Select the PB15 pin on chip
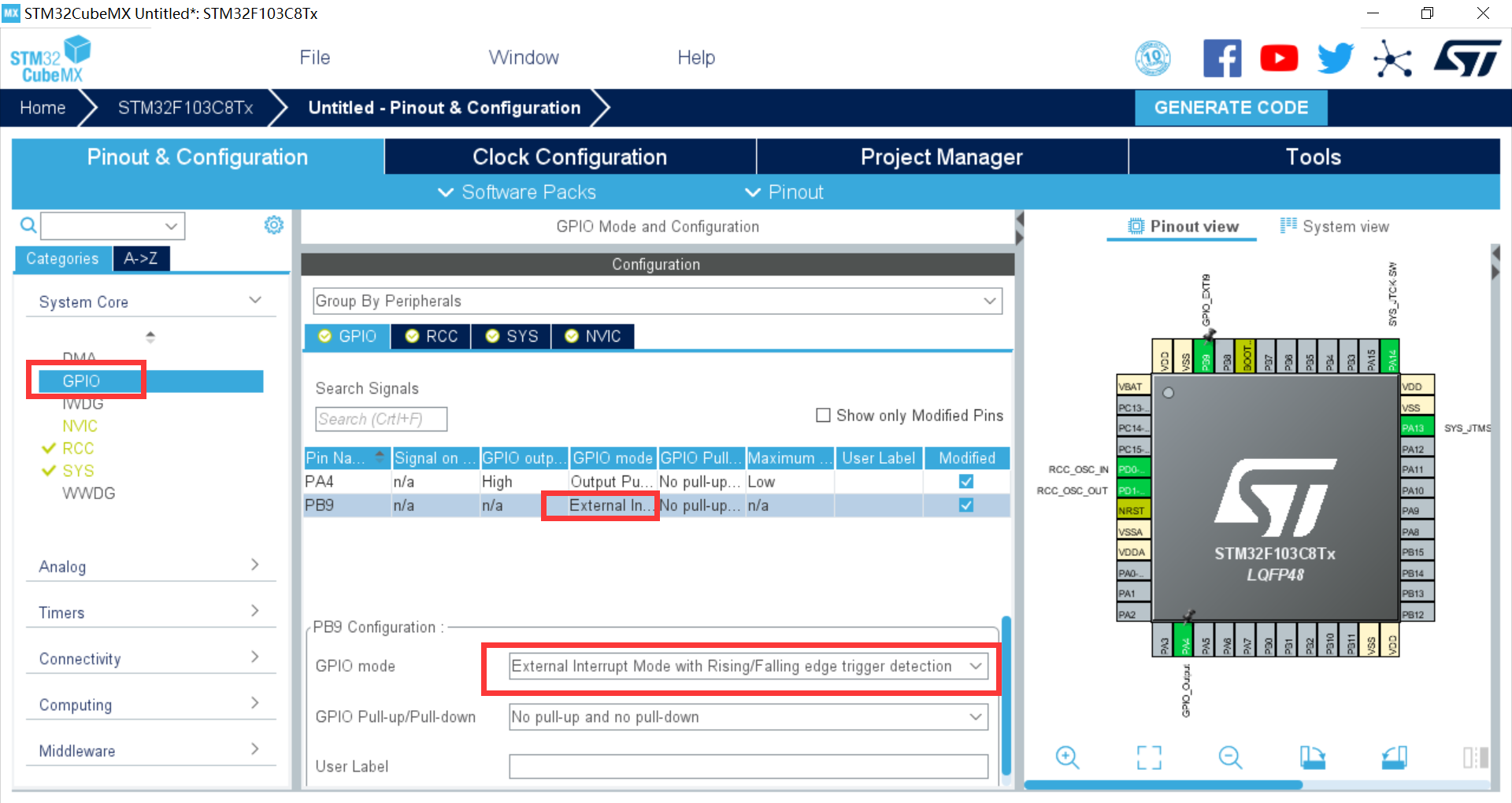This screenshot has width=1512, height=803. click(1417, 552)
